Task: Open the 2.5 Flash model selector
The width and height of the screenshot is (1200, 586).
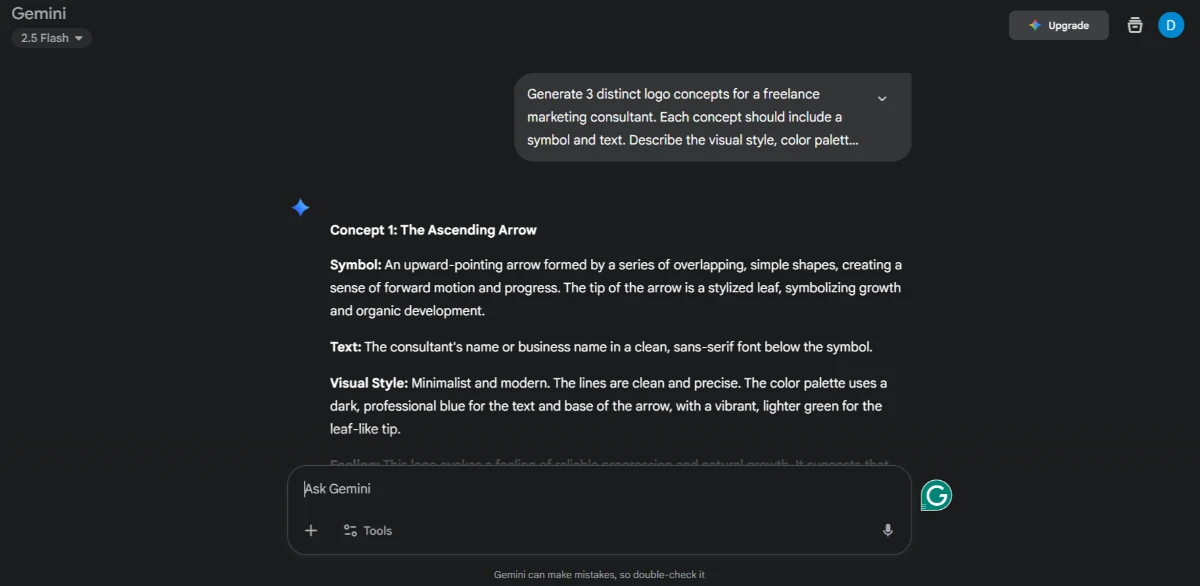Action: coord(52,38)
